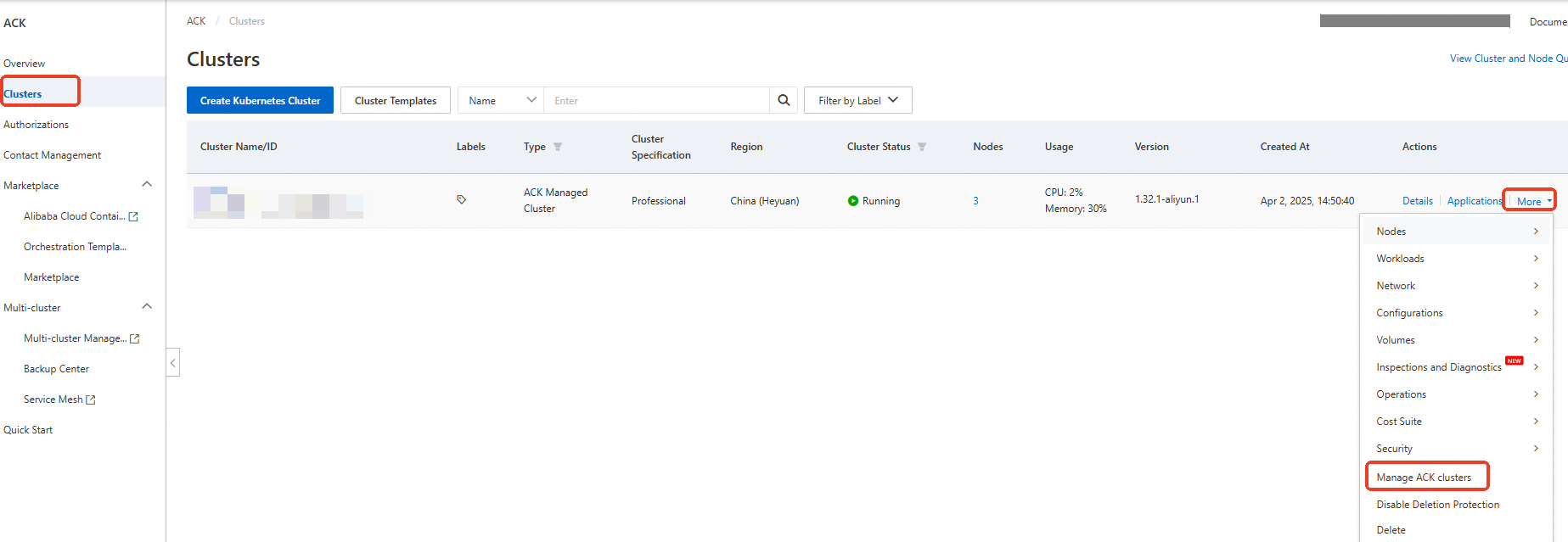Viewport: 1568px width, 542px height.
Task: Open cluster Details link
Action: [x=1417, y=201]
